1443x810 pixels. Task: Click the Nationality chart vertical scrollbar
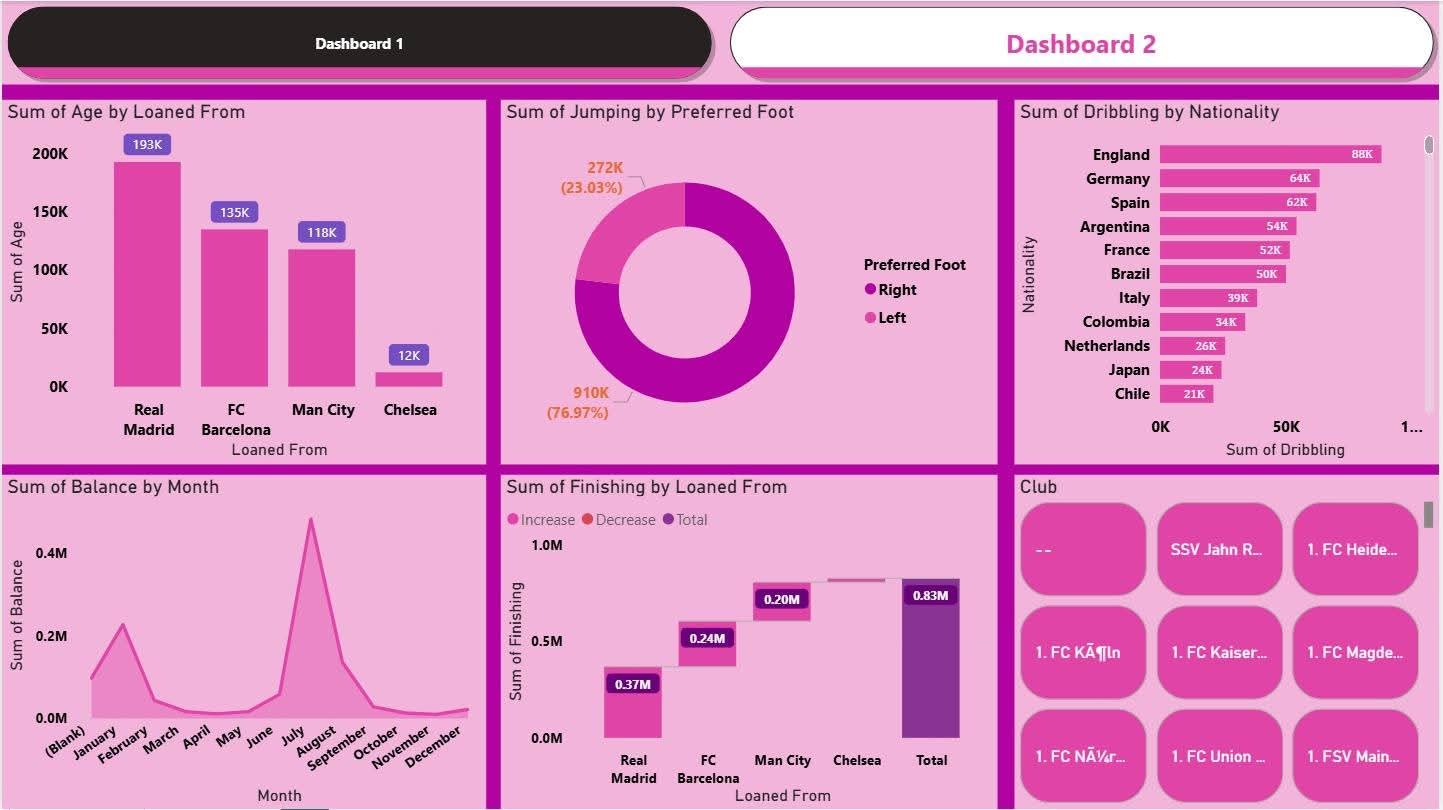click(1429, 147)
